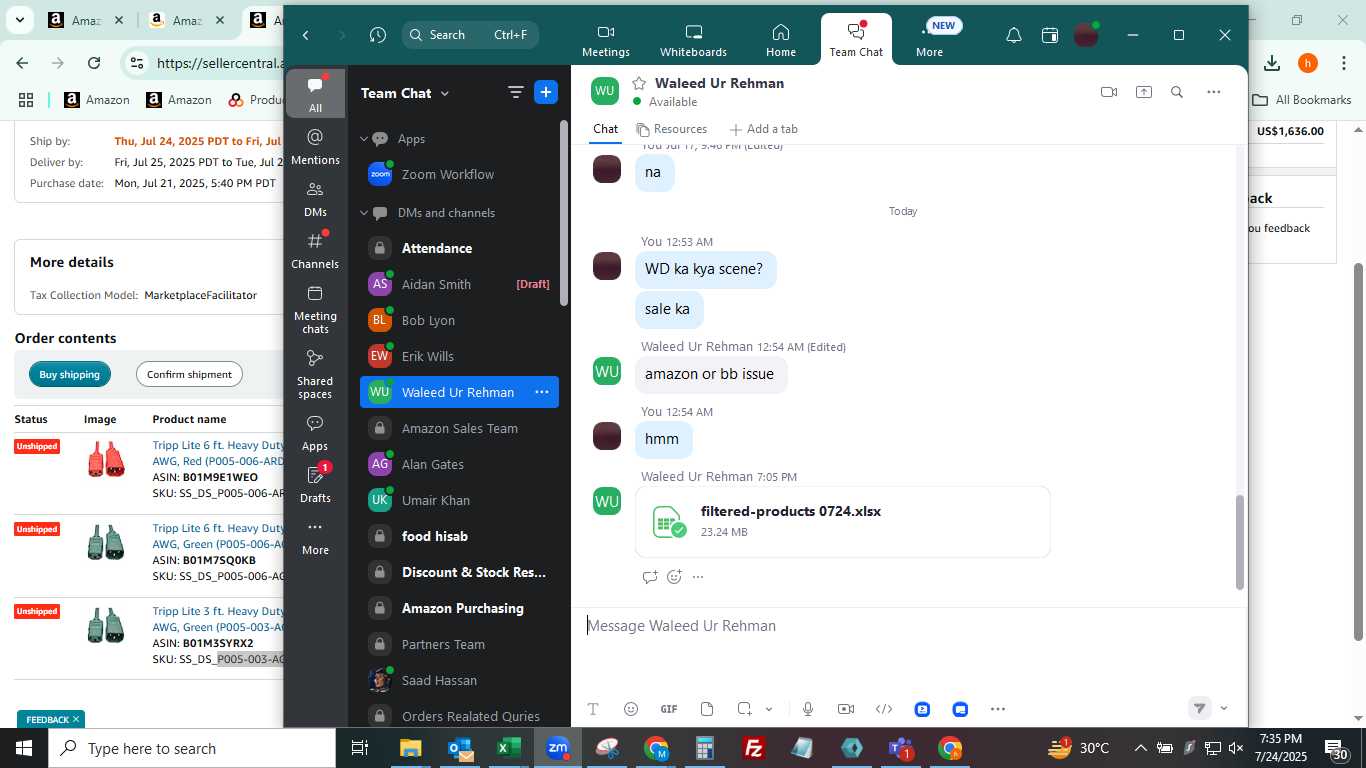
Task: Click Confirm shipment in the Amazon page
Action: coord(189,374)
